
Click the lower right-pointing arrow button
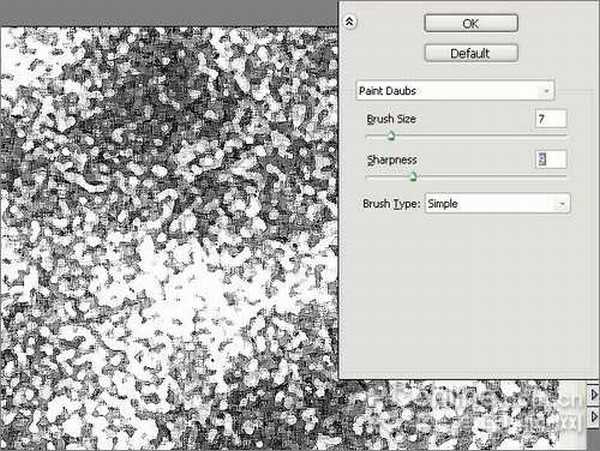pyautogui.click(x=594, y=415)
